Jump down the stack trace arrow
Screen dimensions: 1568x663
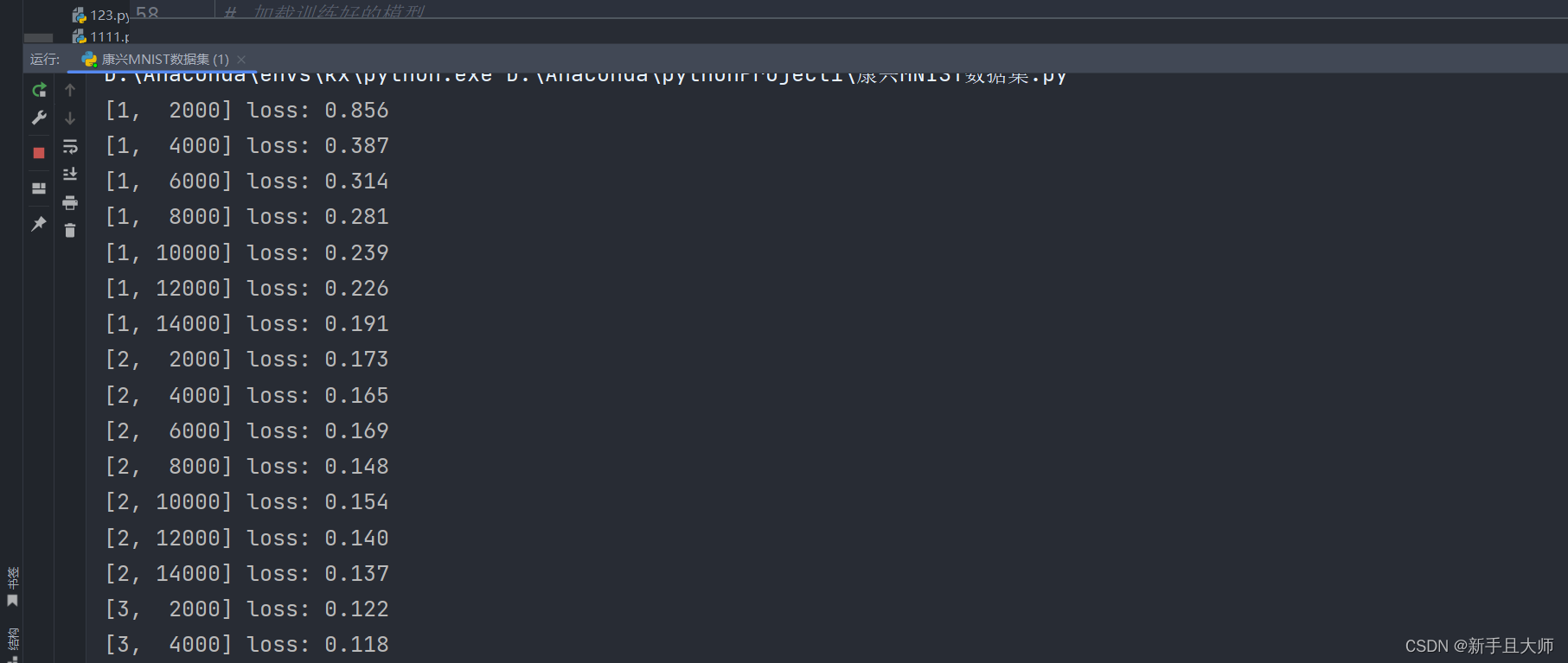[70, 118]
